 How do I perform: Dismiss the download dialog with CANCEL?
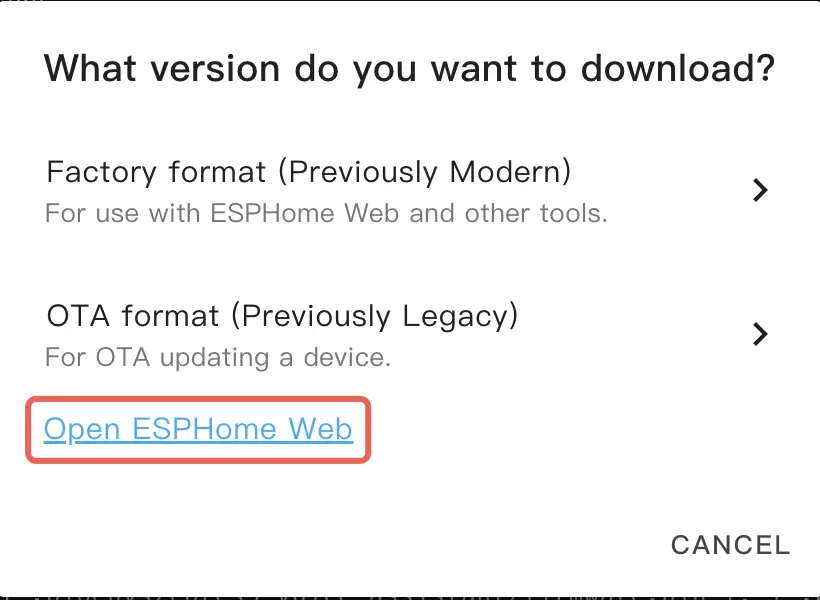[x=730, y=545]
